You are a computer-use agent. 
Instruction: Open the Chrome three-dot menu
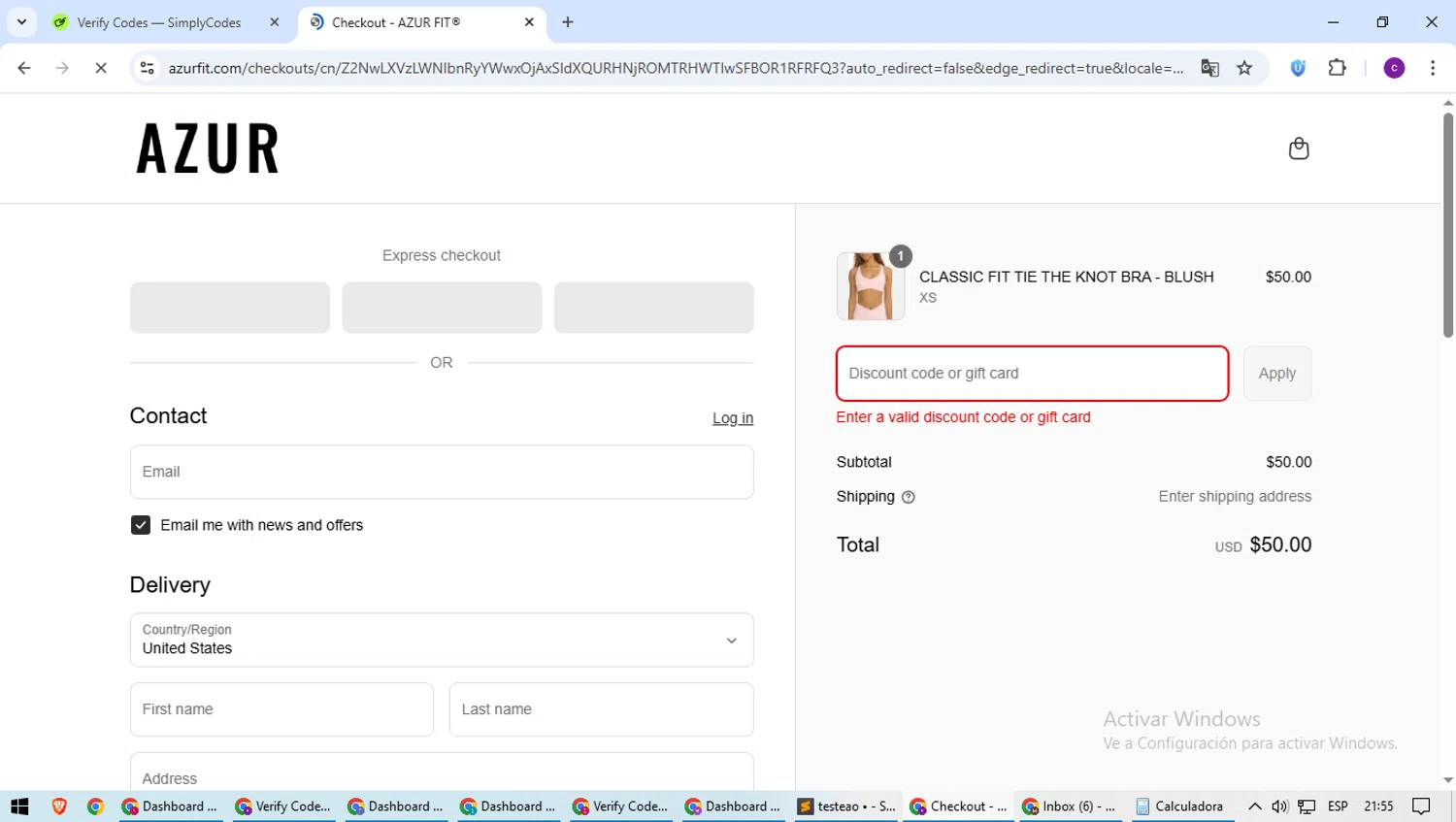point(1433,68)
